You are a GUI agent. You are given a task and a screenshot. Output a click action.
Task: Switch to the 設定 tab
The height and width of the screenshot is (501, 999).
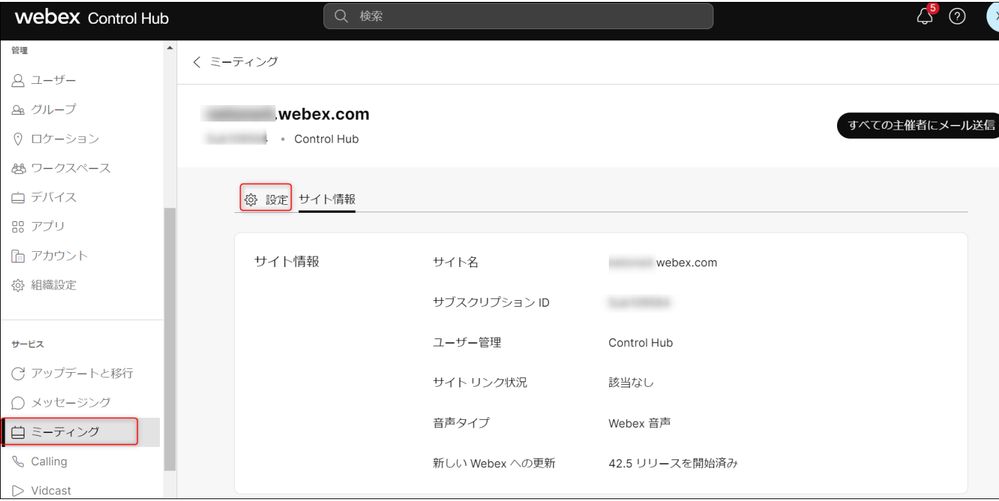[266, 199]
